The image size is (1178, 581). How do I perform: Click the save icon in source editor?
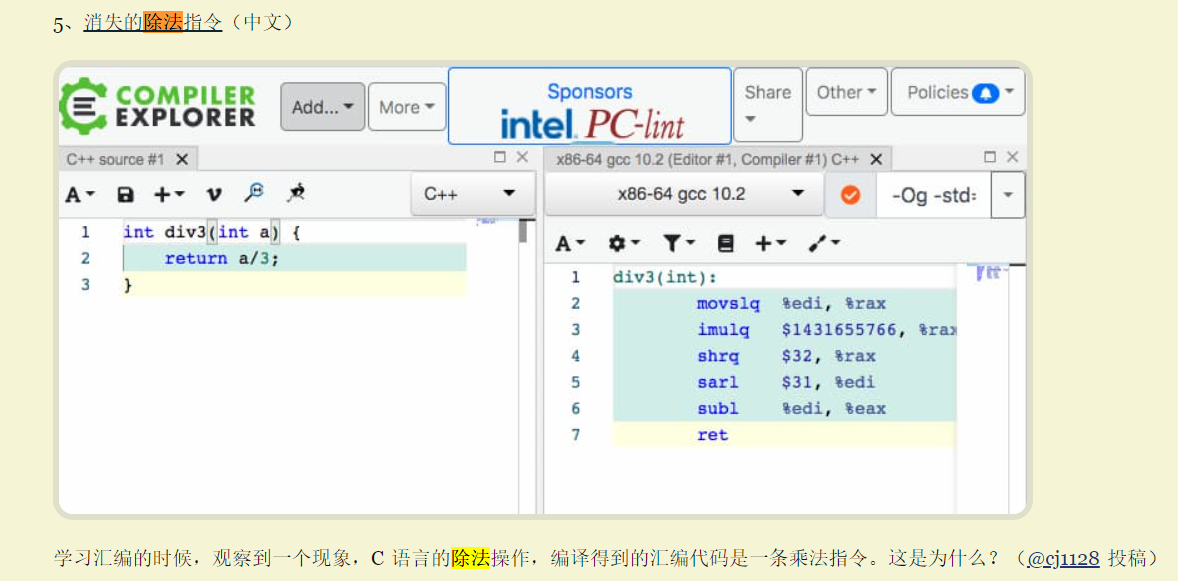[x=125, y=195]
